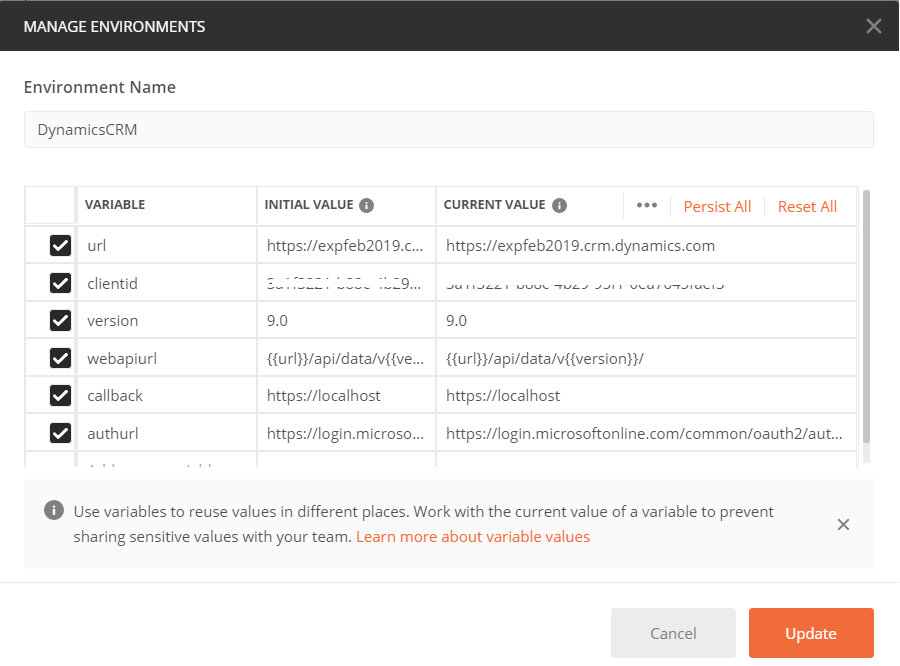The height and width of the screenshot is (666, 900).
Task: Click Persist All
Action: point(717,206)
